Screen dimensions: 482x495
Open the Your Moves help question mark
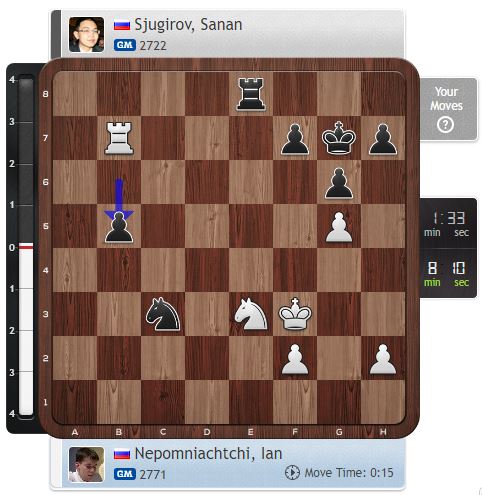[x=446, y=125]
